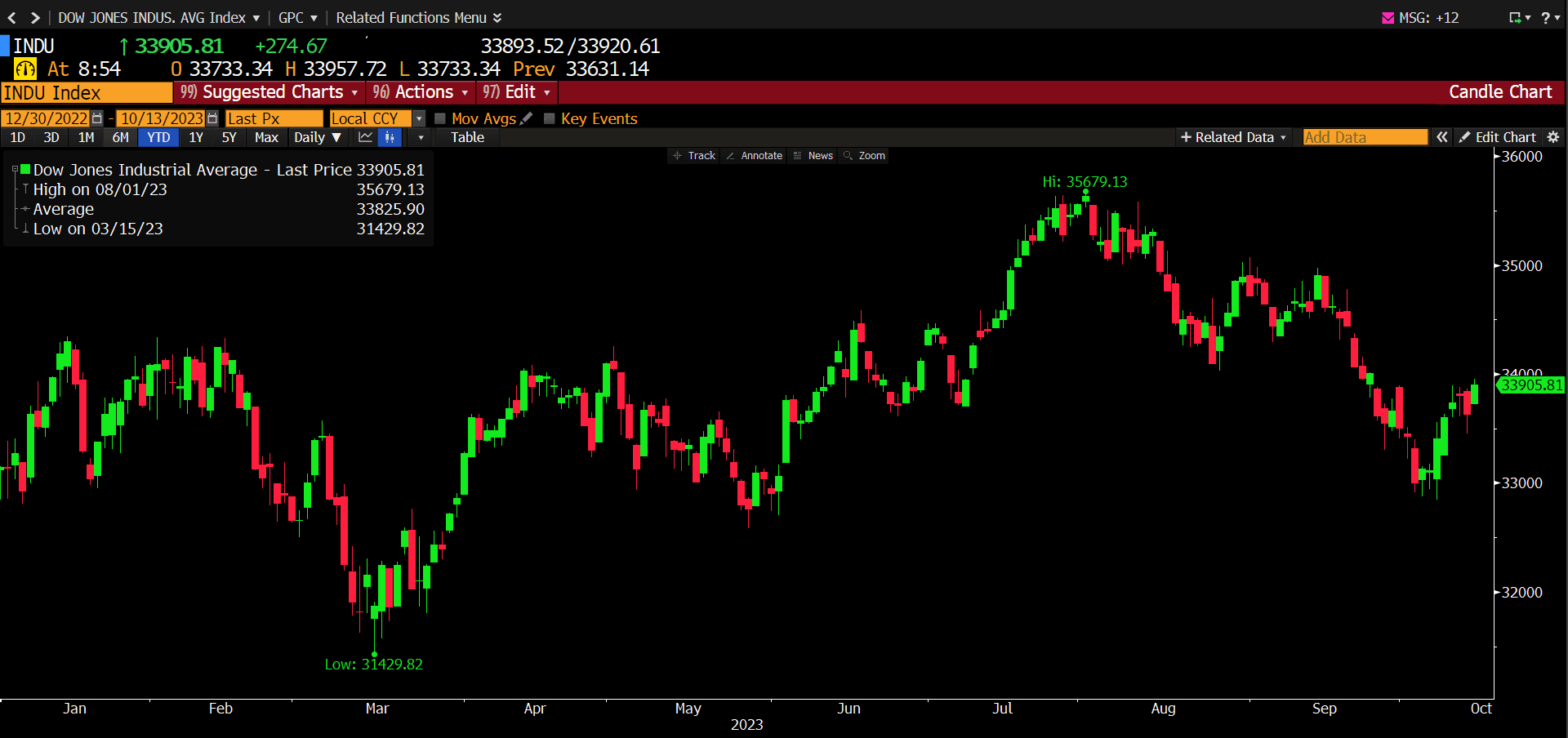This screenshot has width=1568, height=738.
Task: Click the window export icon at top right
Action: (x=1515, y=17)
